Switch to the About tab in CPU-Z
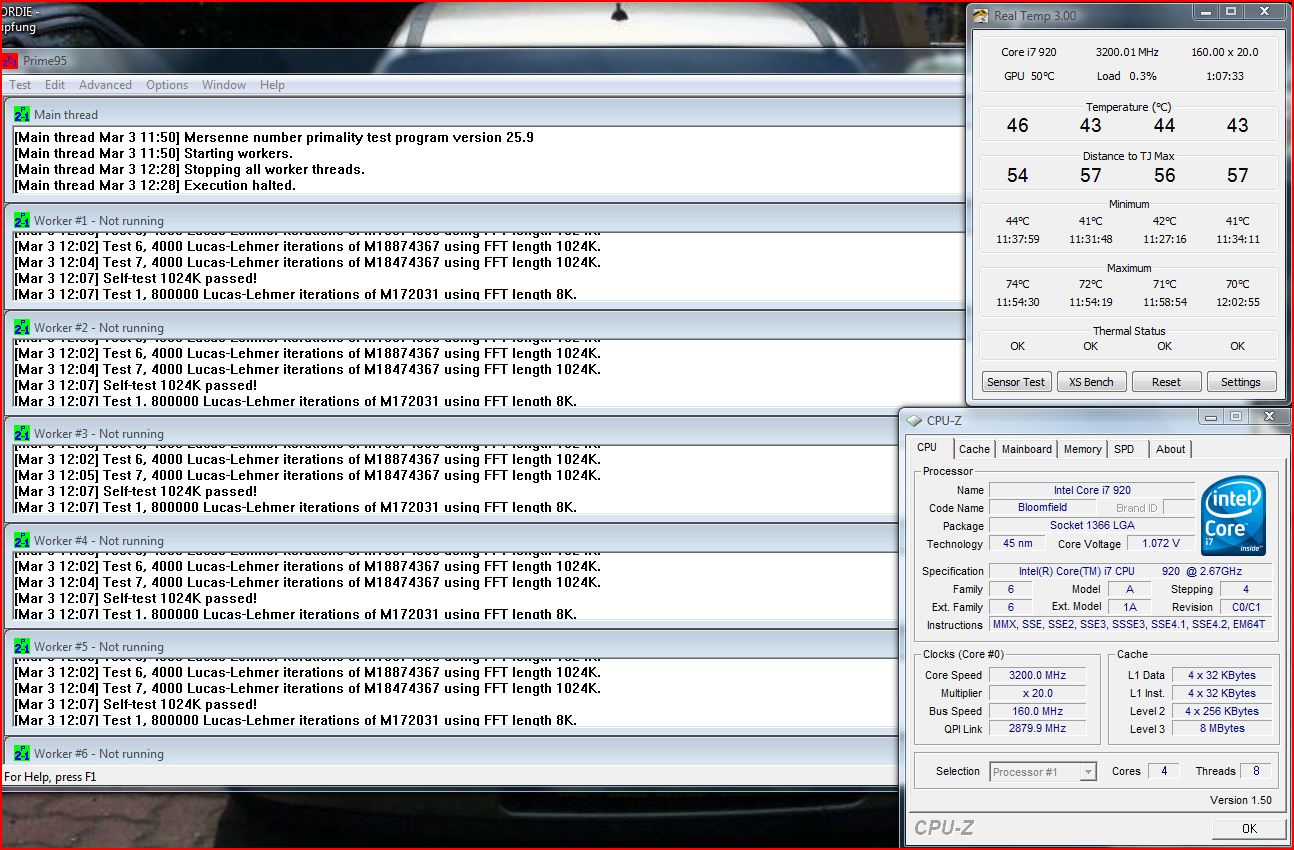This screenshot has width=1294, height=850. (1170, 449)
